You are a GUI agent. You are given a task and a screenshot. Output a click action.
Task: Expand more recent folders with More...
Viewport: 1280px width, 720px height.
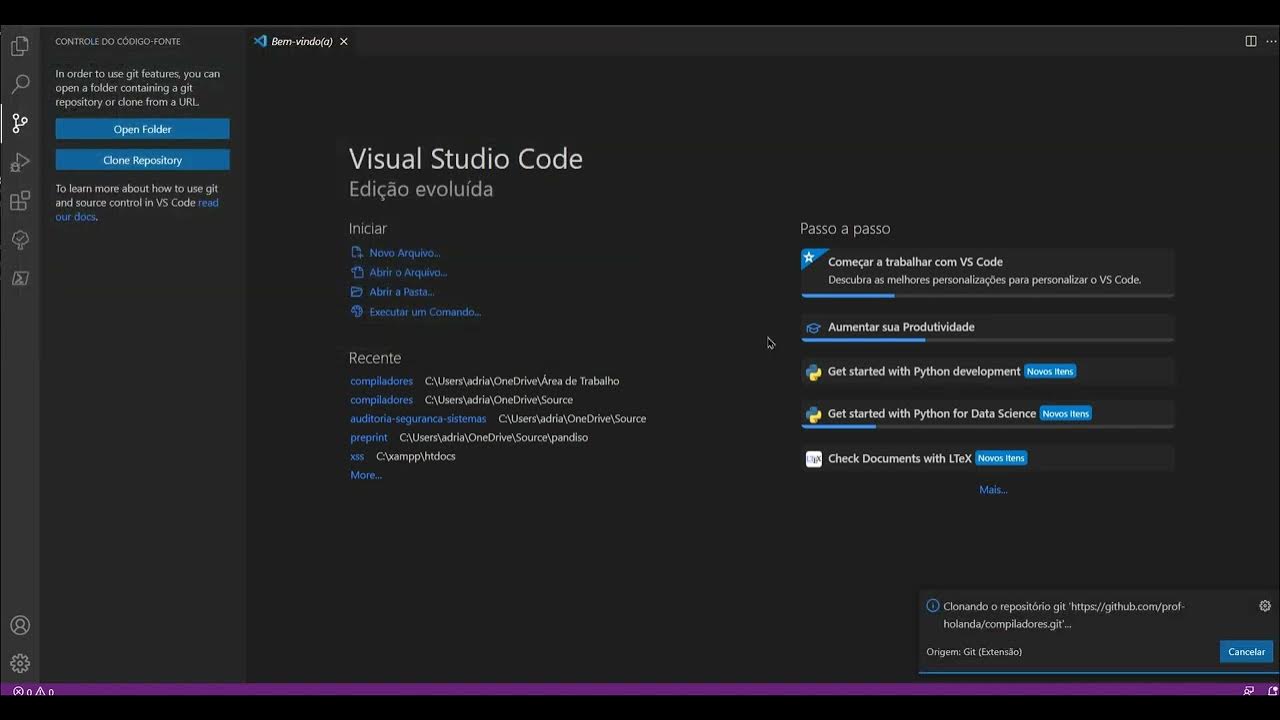tap(366, 475)
